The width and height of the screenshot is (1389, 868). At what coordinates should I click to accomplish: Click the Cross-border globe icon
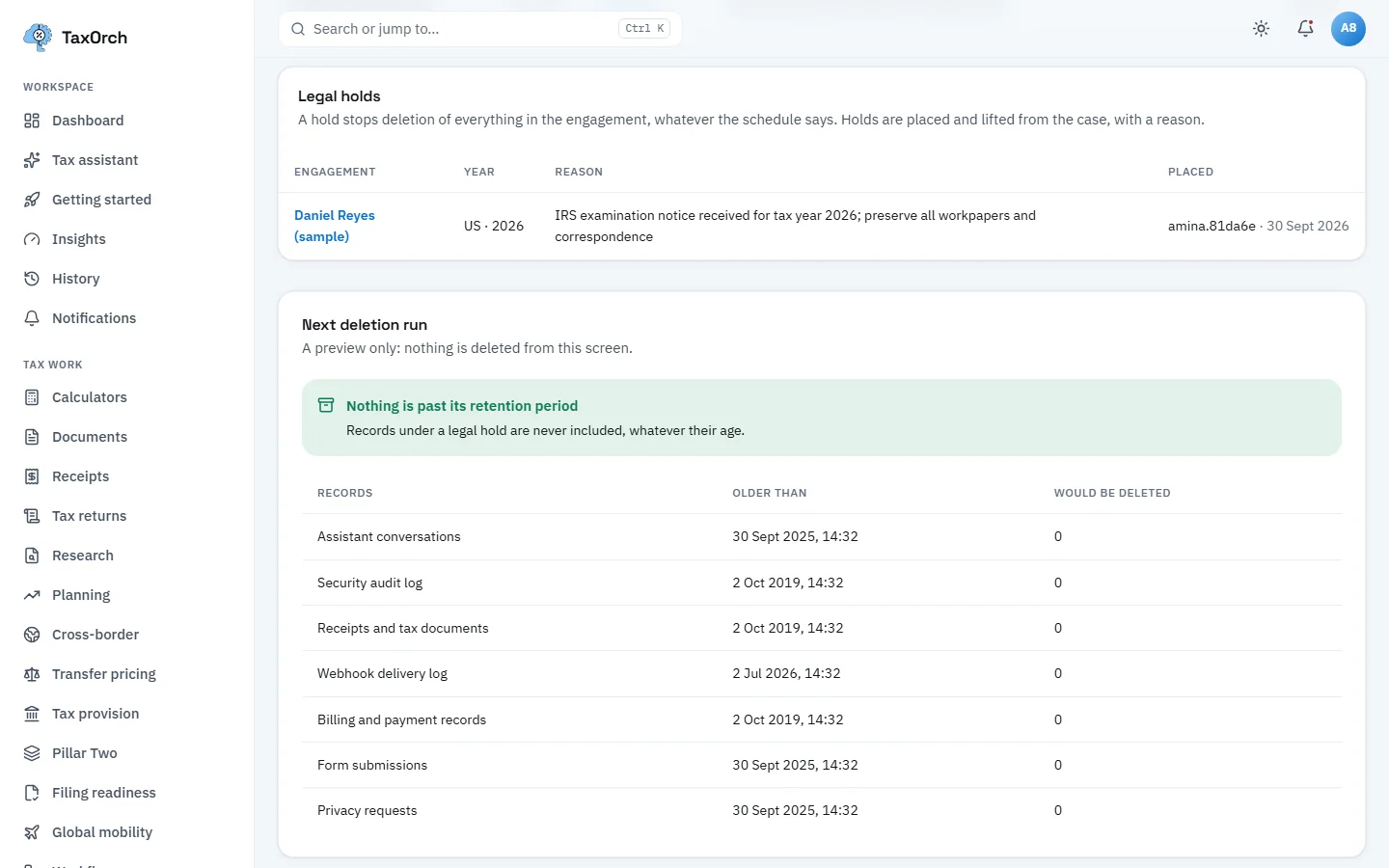pyautogui.click(x=32, y=635)
